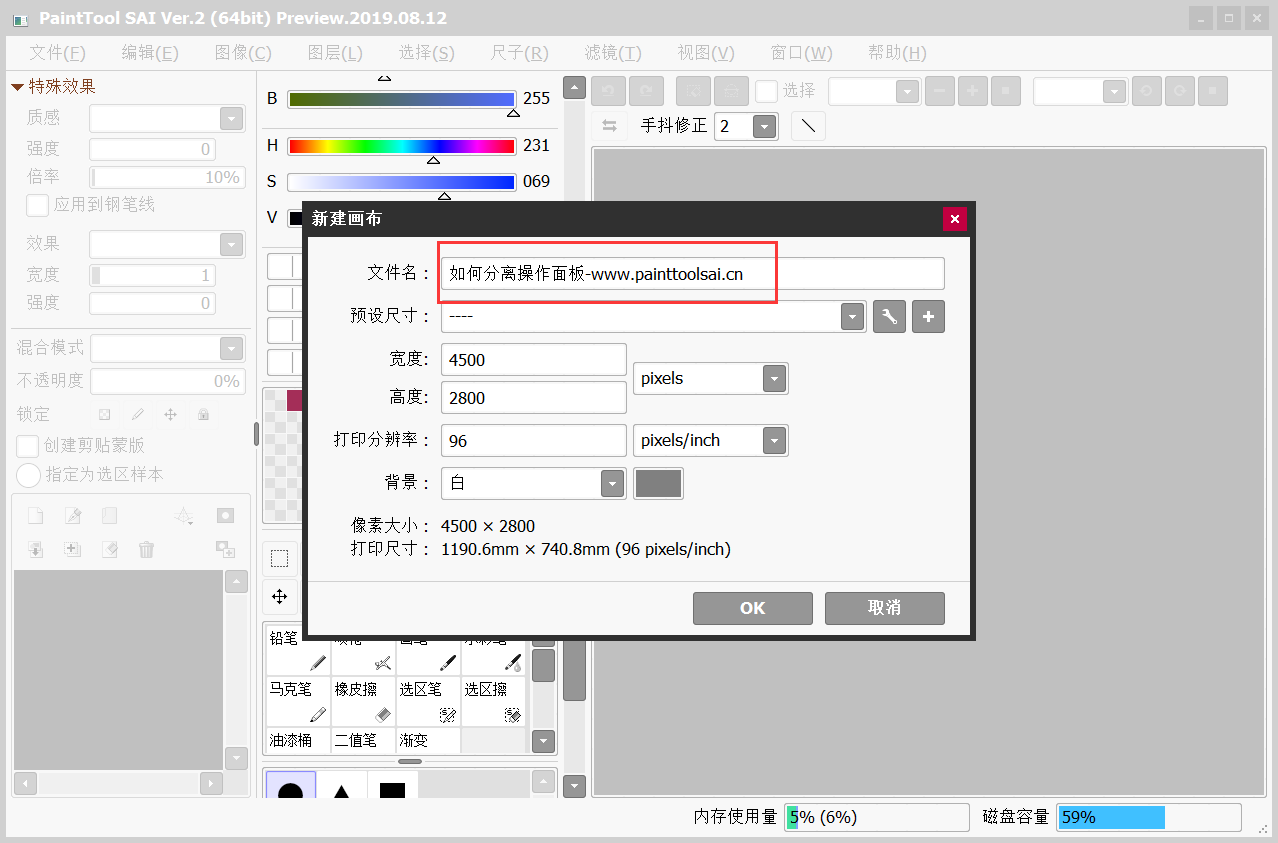Image resolution: width=1278 pixels, height=843 pixels.
Task: Open the 滤镜(T) menu
Action: pos(613,53)
